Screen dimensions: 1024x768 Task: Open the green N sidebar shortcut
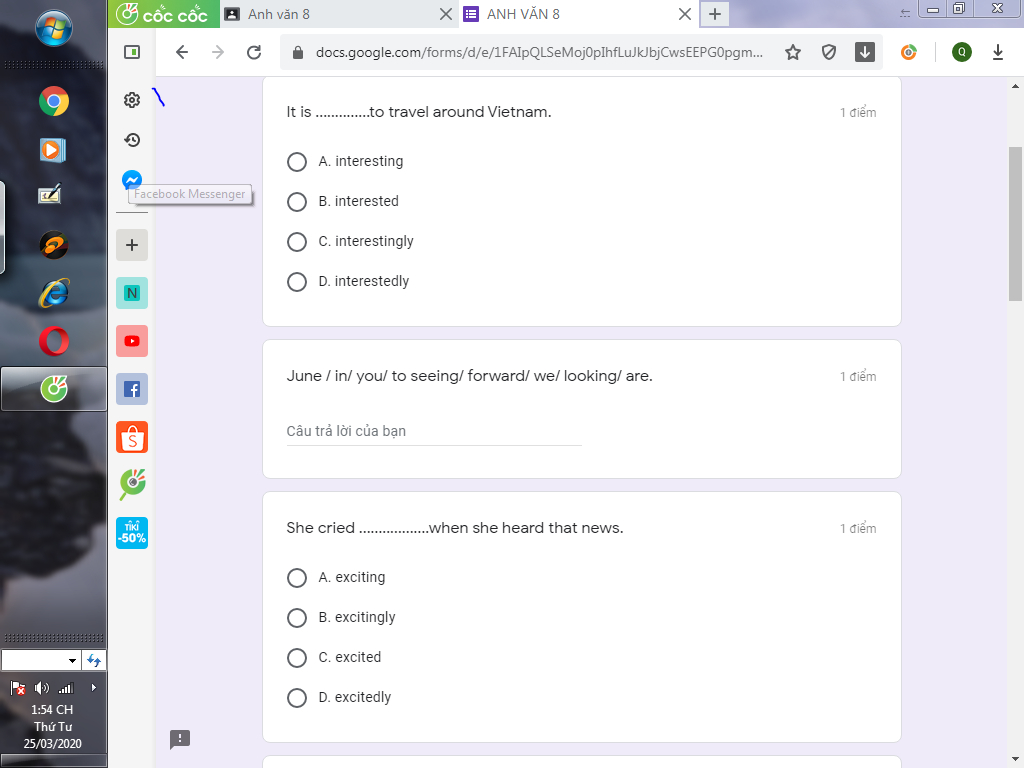(x=132, y=293)
